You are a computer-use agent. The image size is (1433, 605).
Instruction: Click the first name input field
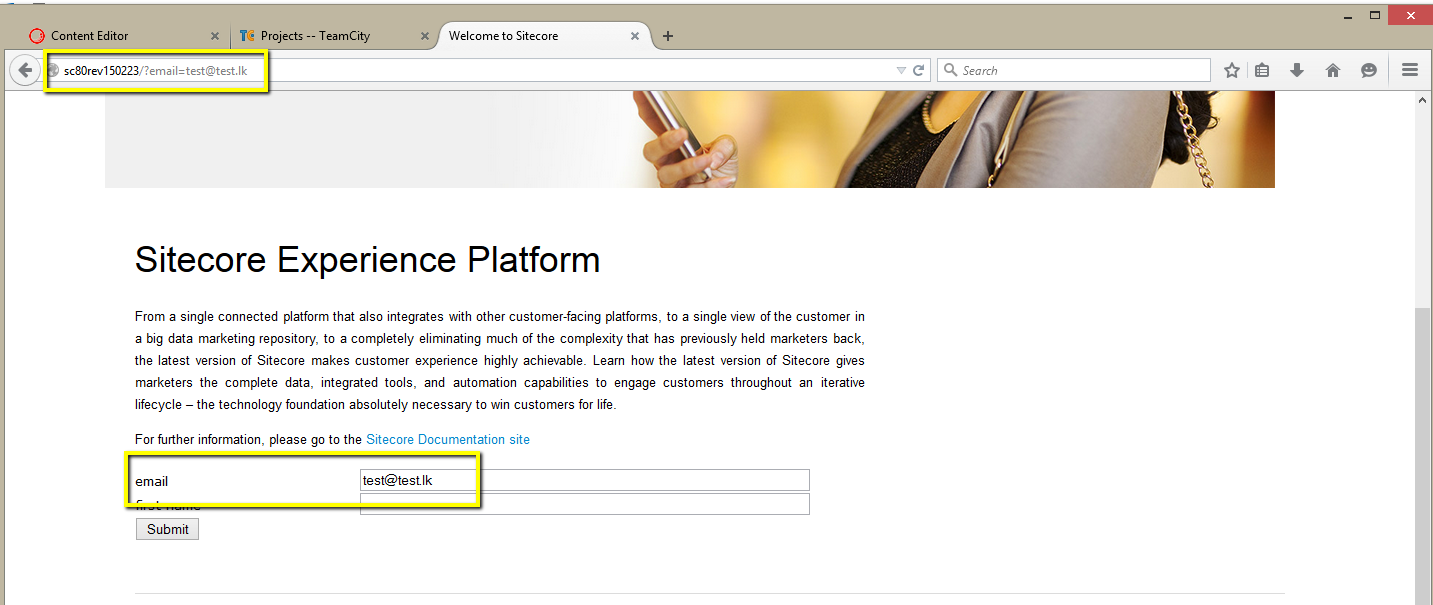[x=584, y=504]
